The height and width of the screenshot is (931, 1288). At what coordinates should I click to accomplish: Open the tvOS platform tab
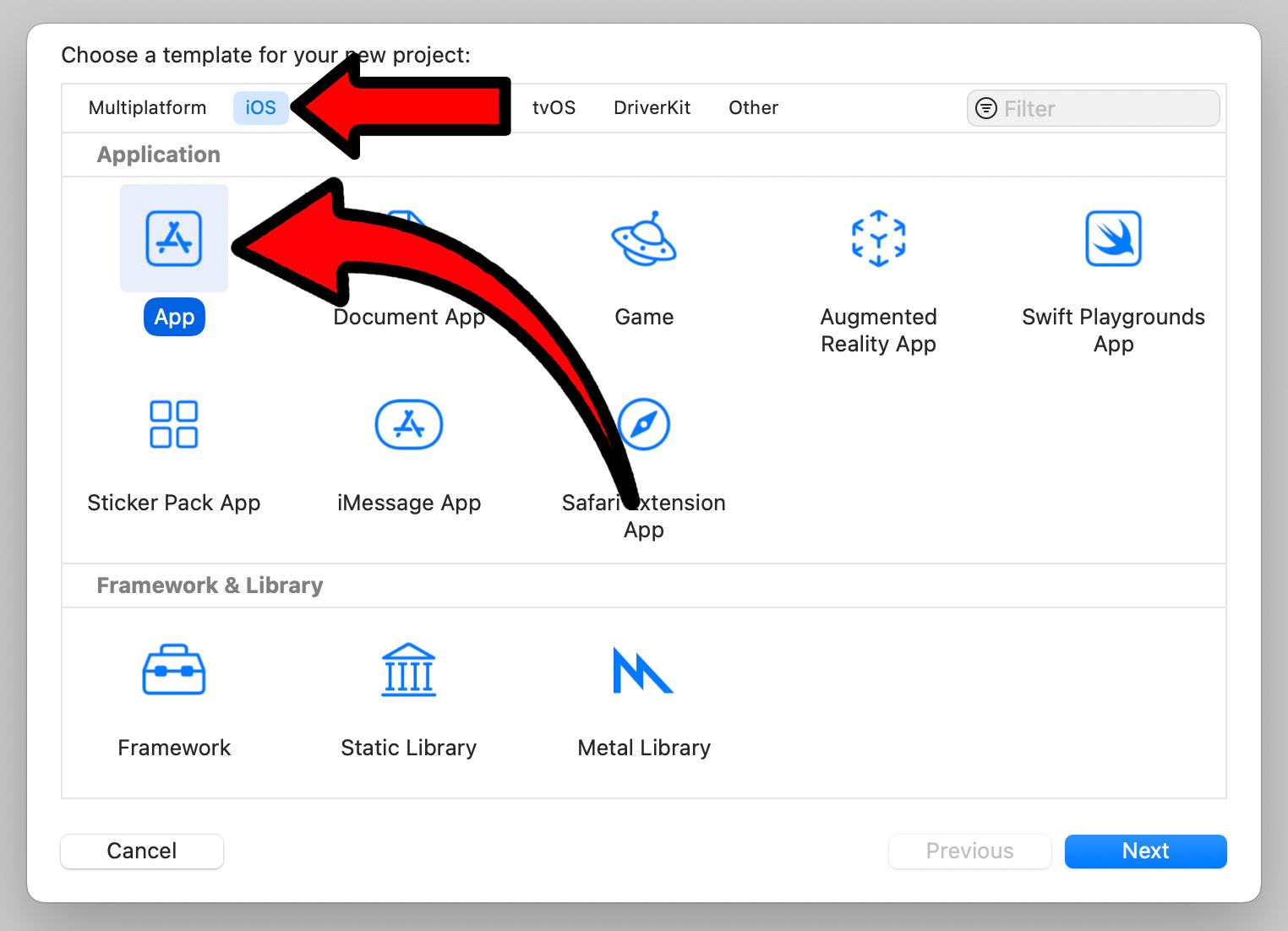pos(554,108)
